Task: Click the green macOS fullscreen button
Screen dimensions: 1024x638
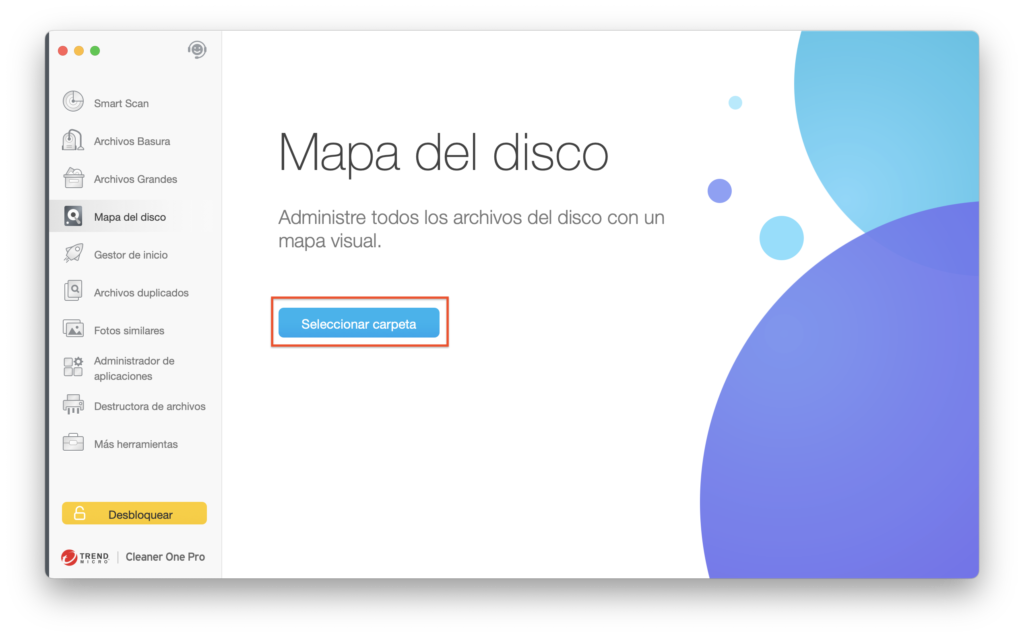Action: click(95, 51)
